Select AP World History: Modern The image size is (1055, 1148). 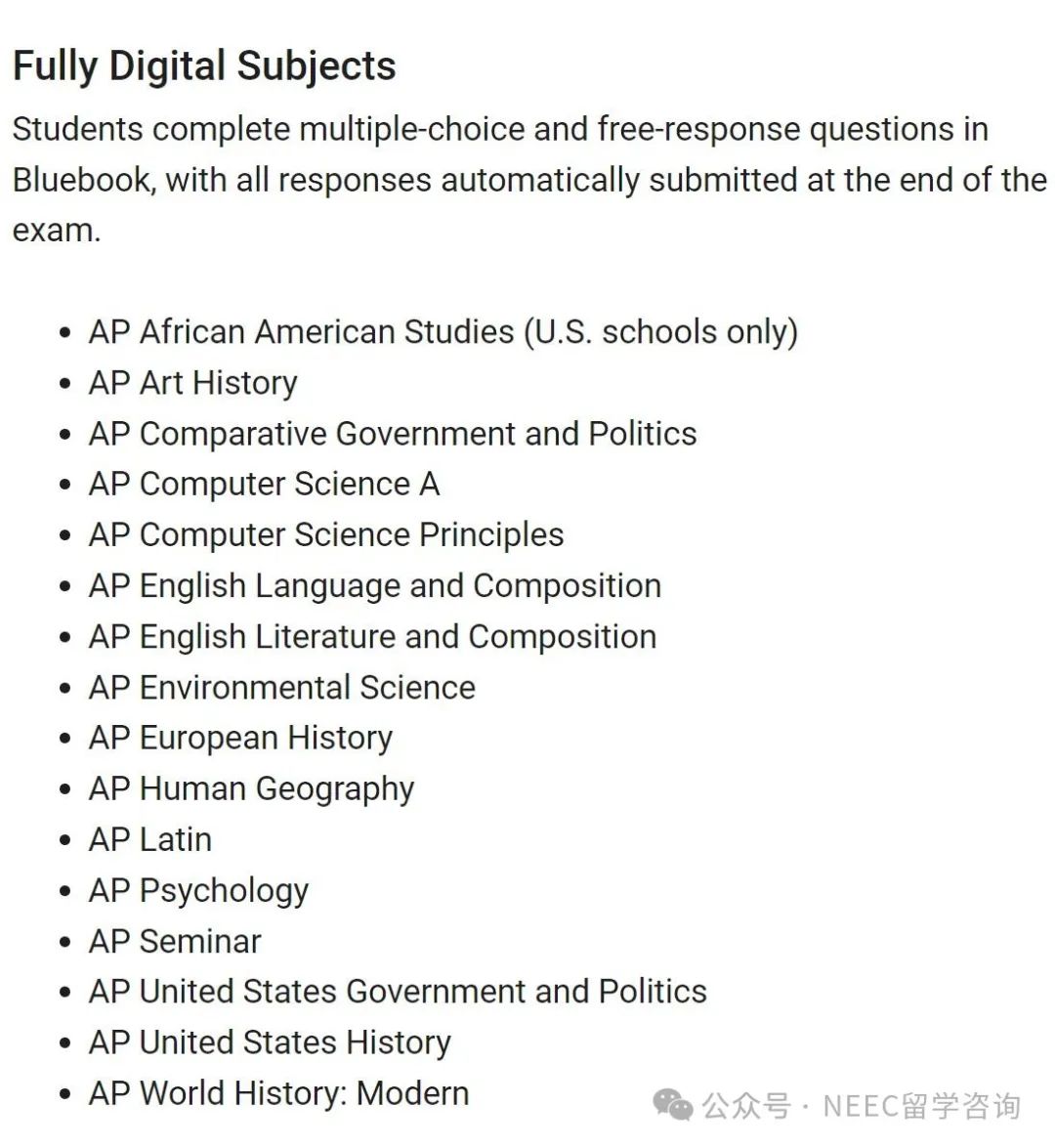(x=279, y=1094)
